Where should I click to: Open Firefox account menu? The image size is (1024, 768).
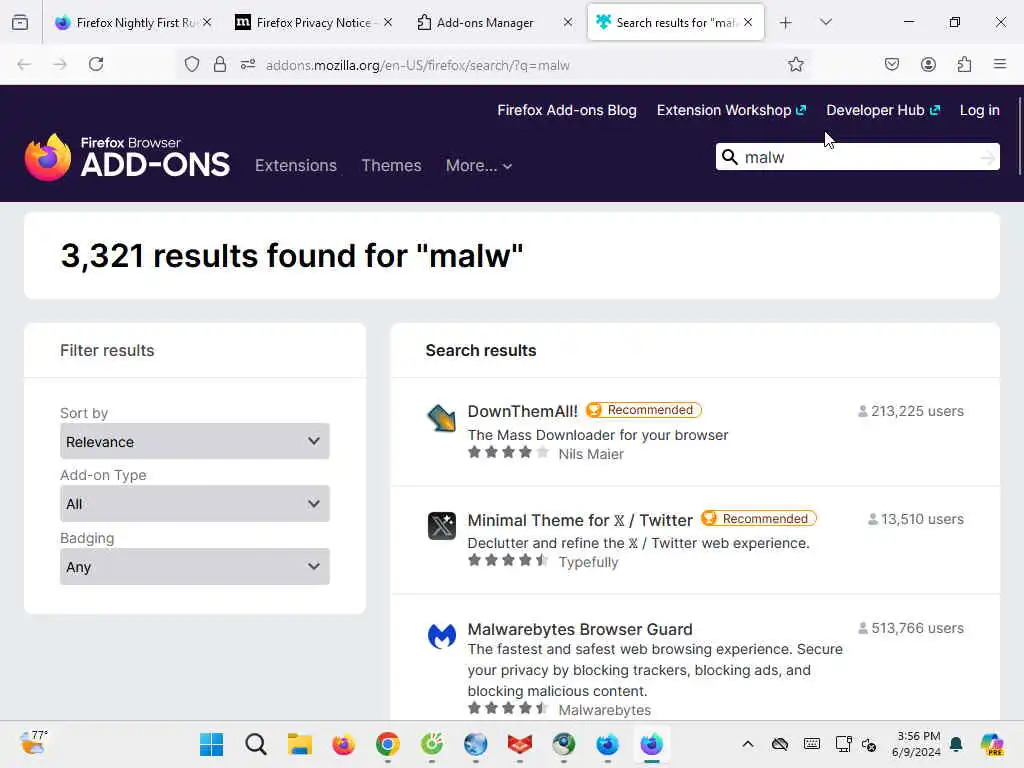pos(928,64)
